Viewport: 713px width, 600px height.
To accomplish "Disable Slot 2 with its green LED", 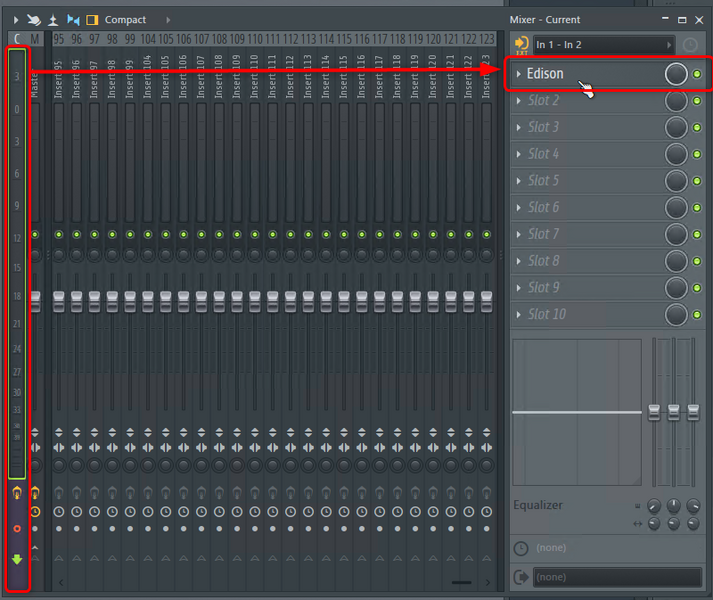I will point(697,101).
